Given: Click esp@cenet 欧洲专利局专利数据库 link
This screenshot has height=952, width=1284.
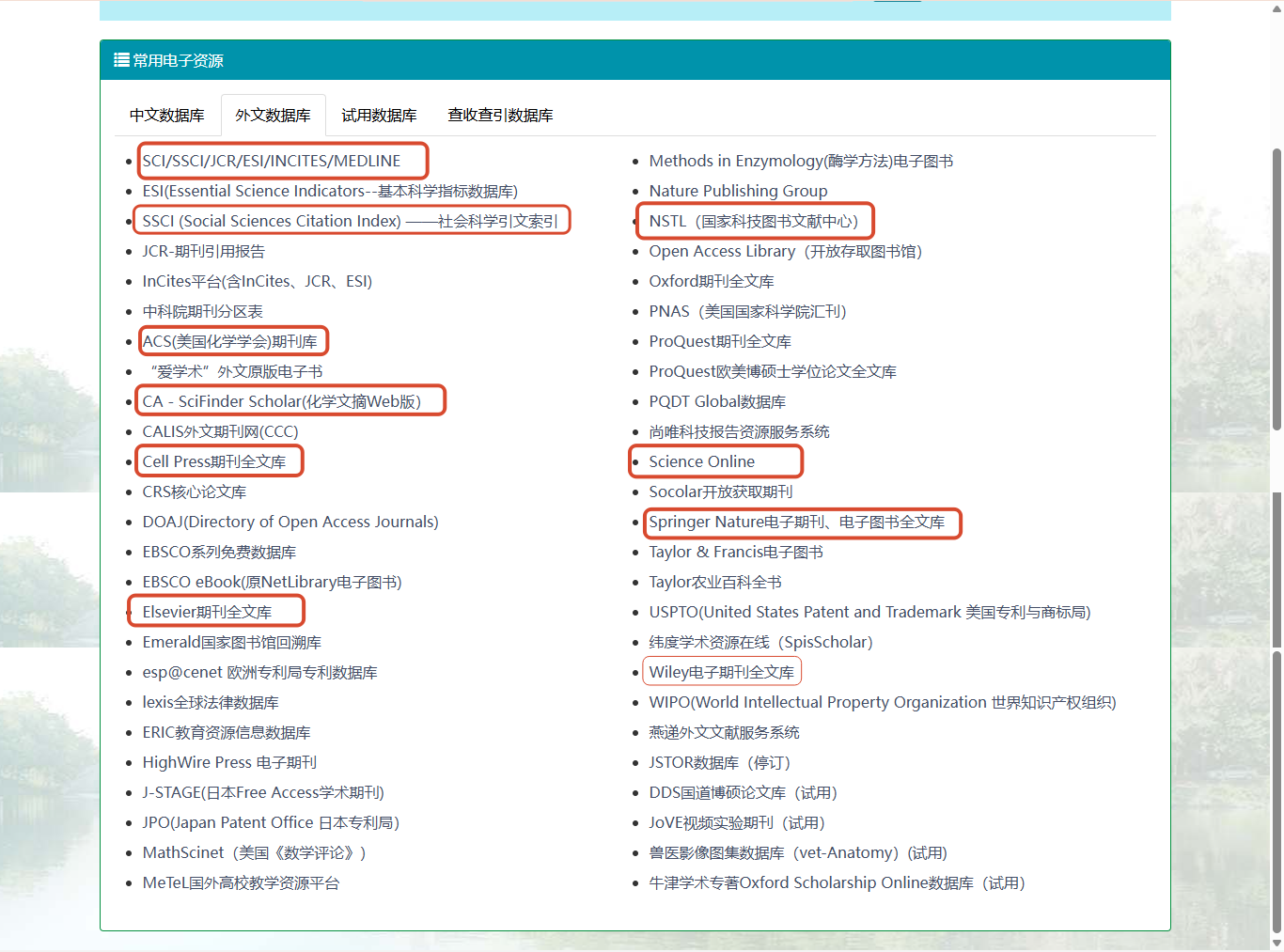Looking at the screenshot, I should pyautogui.click(x=260, y=672).
